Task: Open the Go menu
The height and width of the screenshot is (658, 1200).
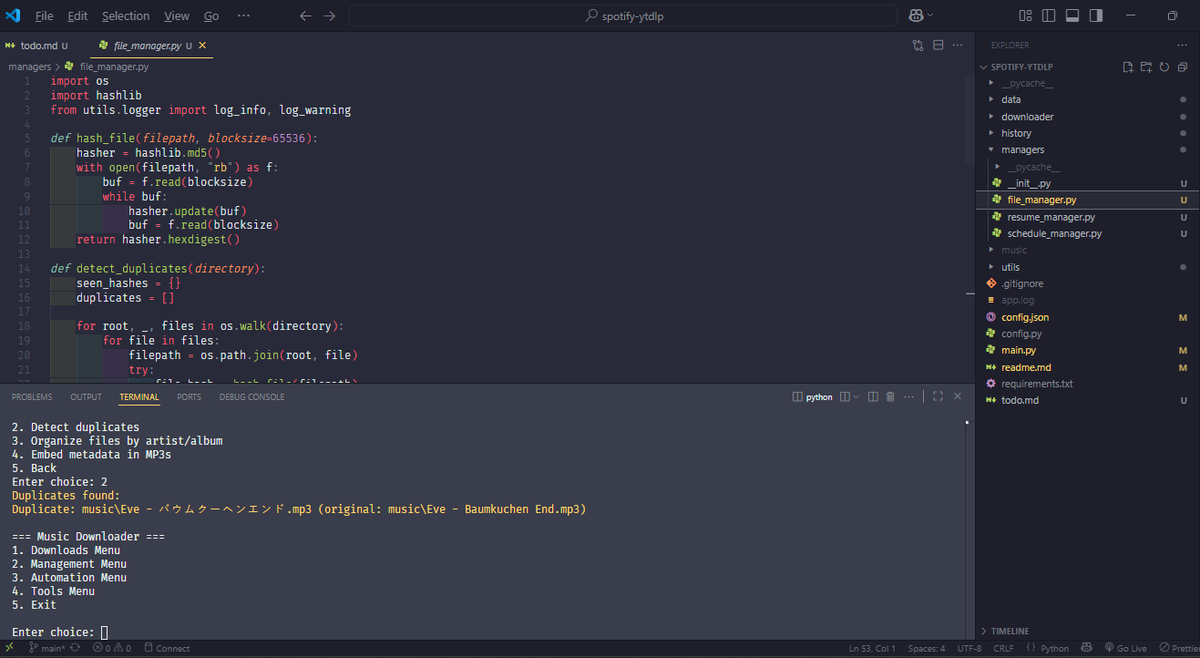Action: point(211,16)
